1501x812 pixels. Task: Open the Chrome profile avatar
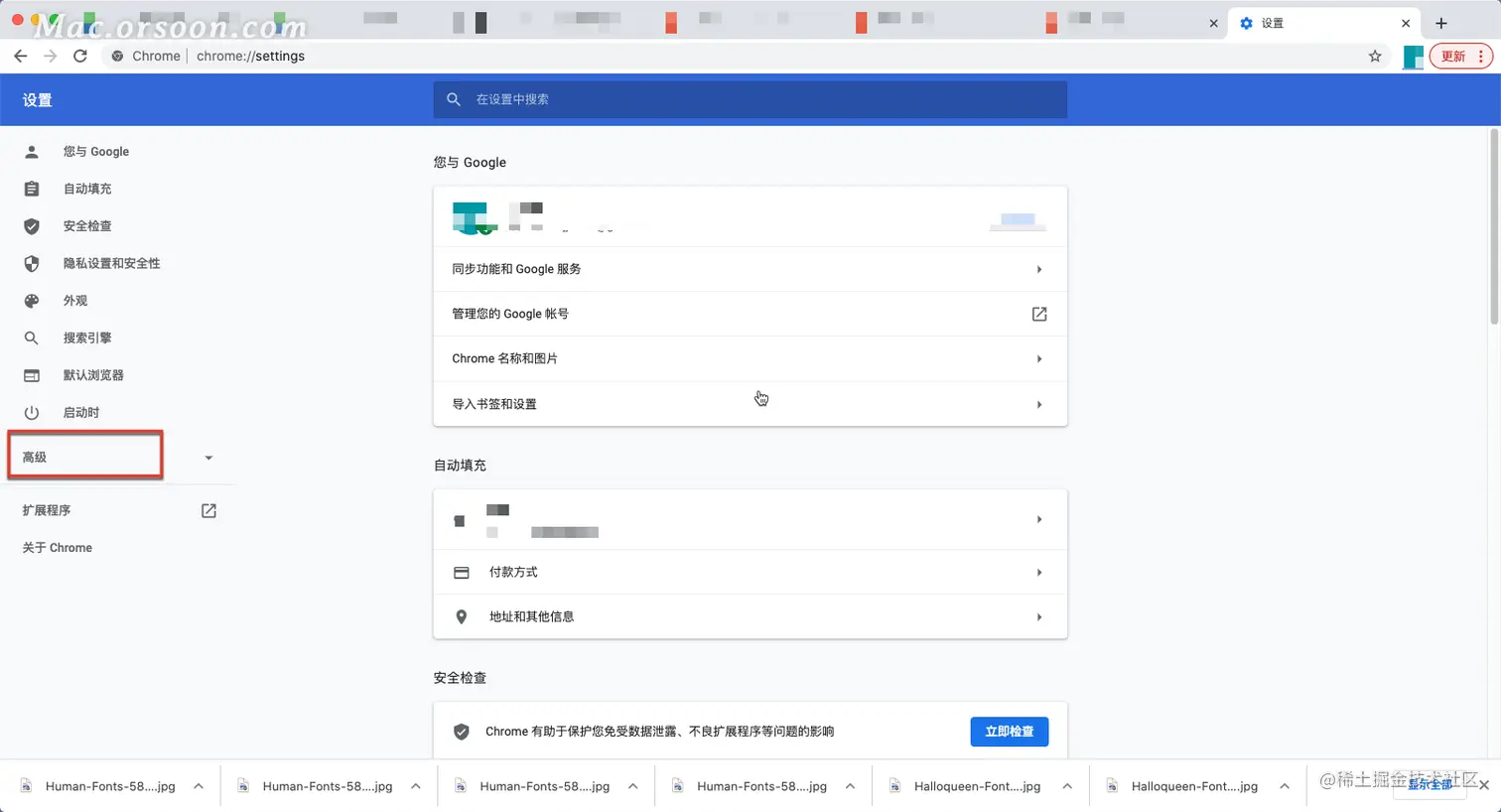[x=1413, y=57]
